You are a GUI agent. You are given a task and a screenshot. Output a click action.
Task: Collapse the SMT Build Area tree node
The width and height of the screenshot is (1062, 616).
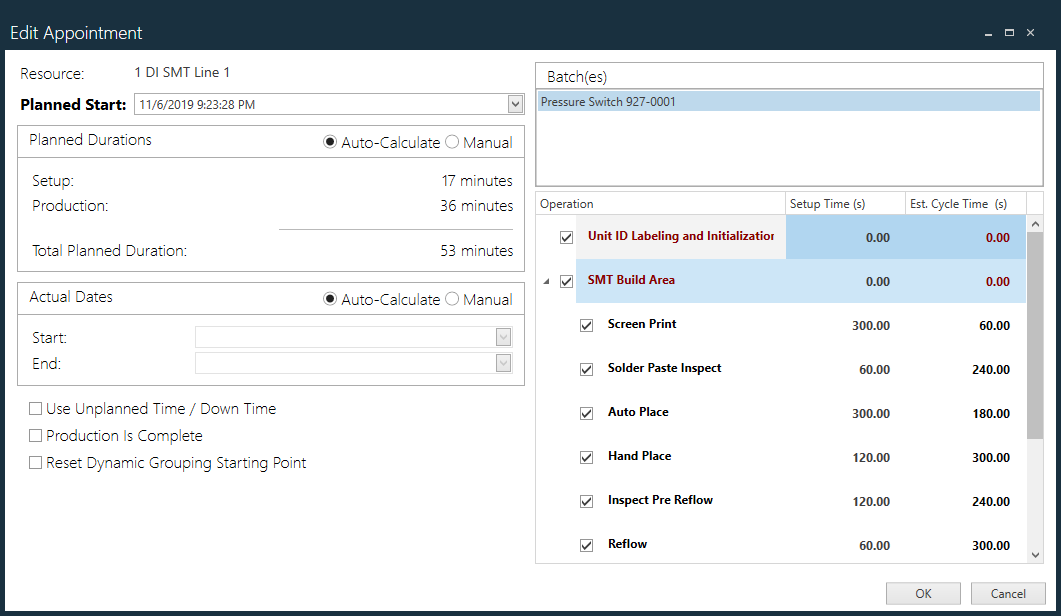pos(545,281)
